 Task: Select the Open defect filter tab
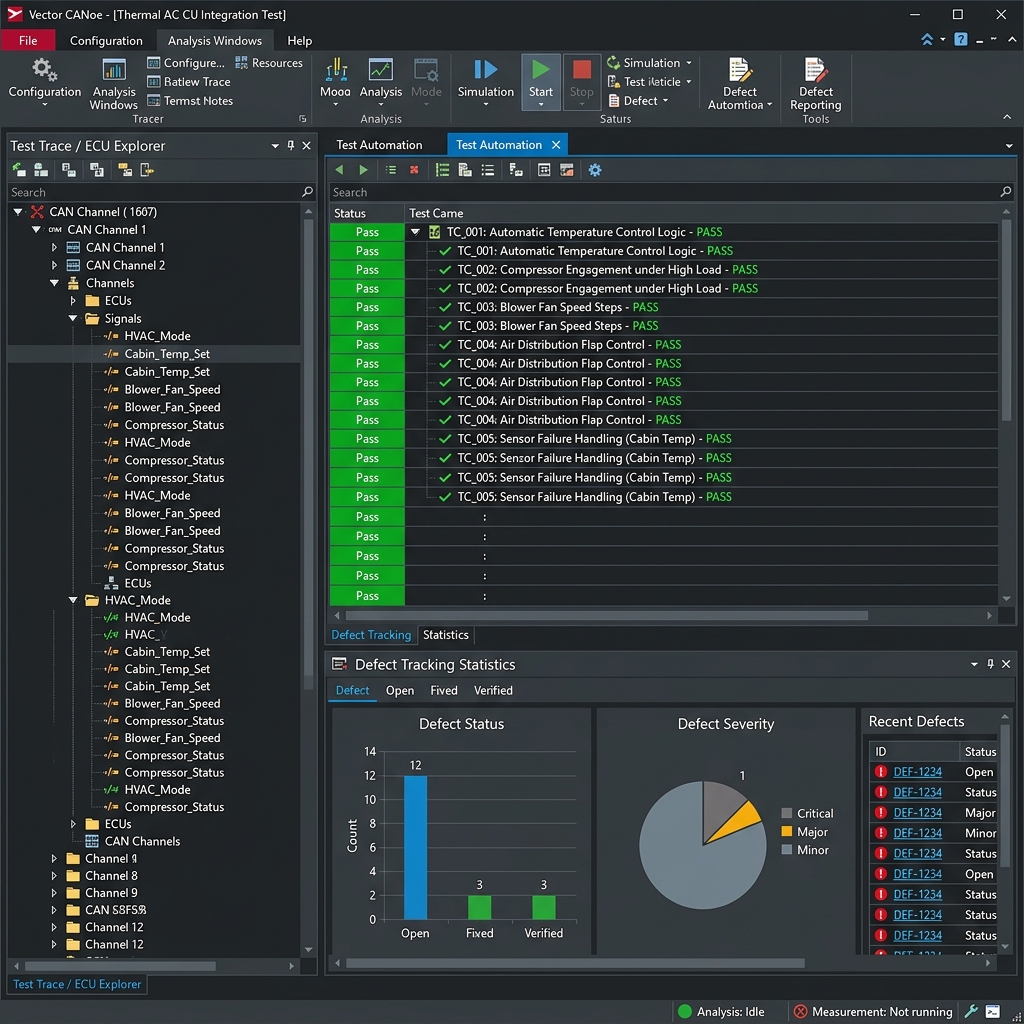(400, 690)
